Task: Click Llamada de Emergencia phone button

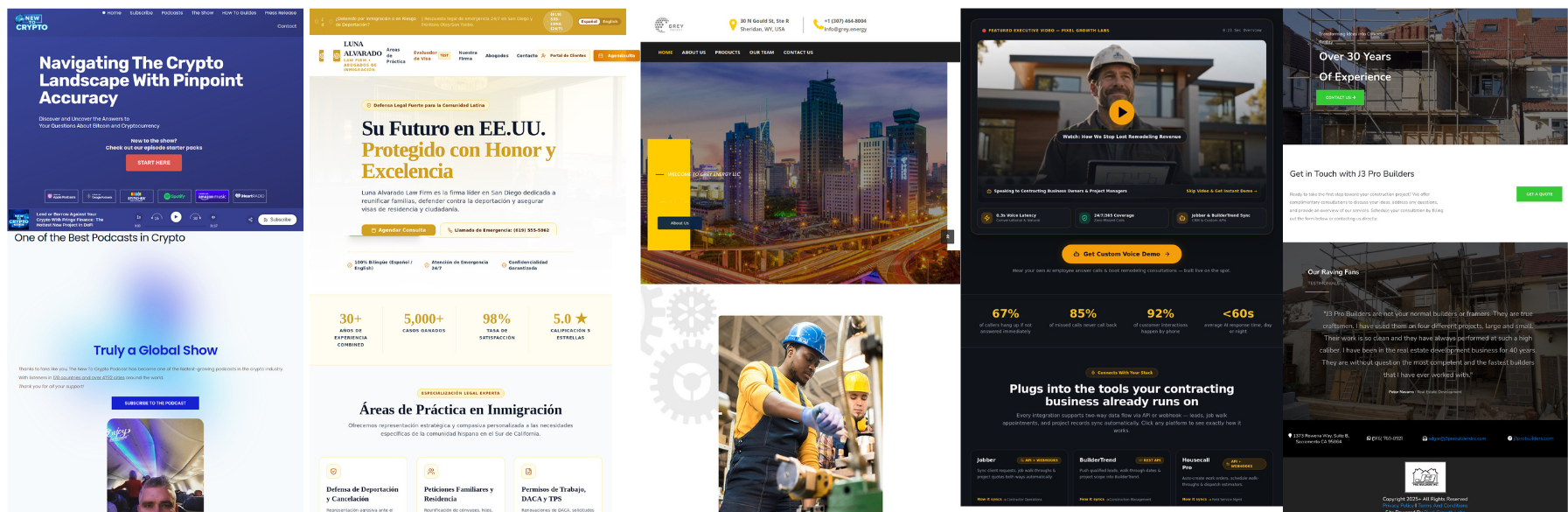Action: pyautogui.click(x=498, y=230)
